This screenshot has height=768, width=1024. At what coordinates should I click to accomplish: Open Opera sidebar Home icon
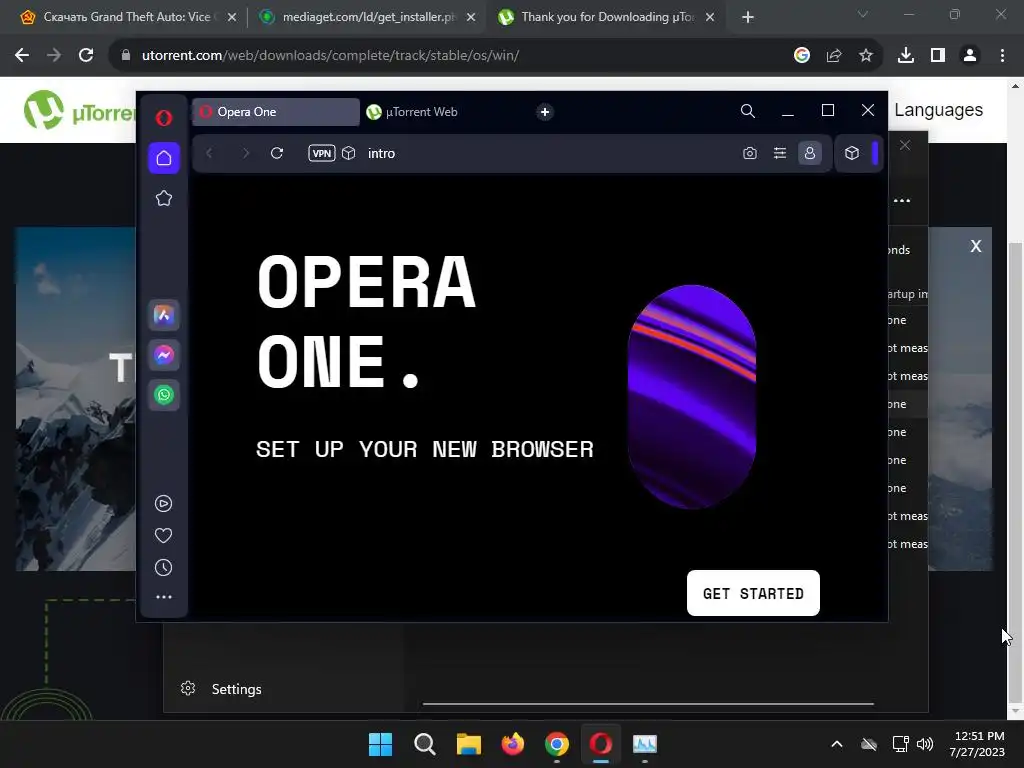click(x=164, y=158)
